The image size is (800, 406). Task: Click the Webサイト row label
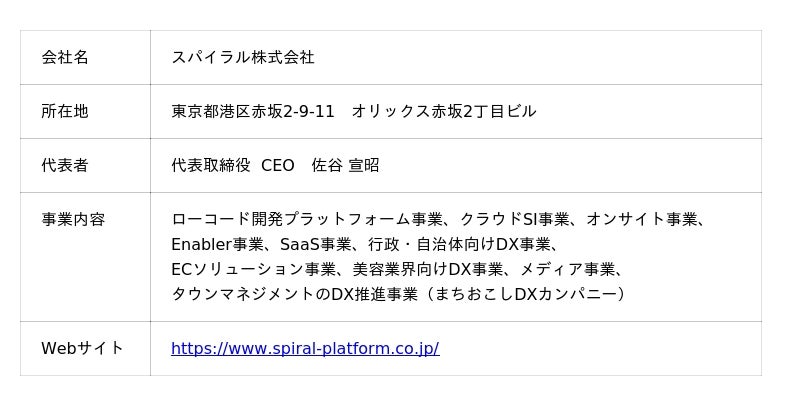coord(82,349)
